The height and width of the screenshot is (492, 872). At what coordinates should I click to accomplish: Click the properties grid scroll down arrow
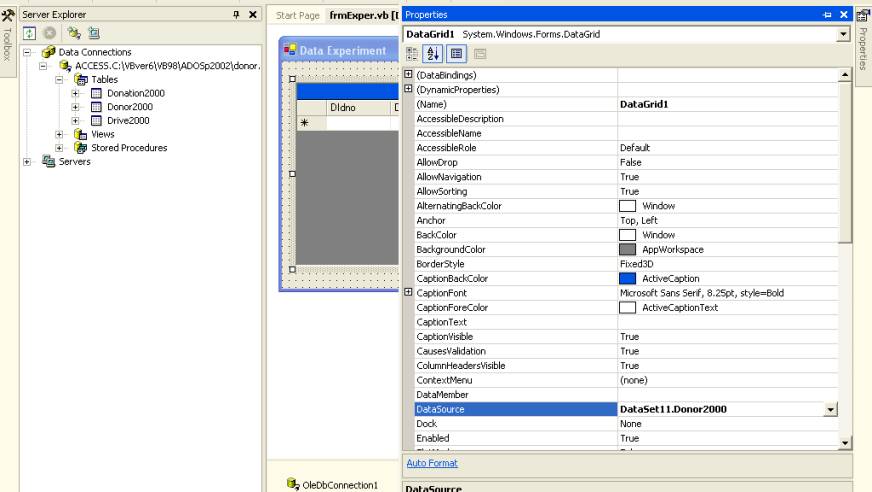(845, 443)
